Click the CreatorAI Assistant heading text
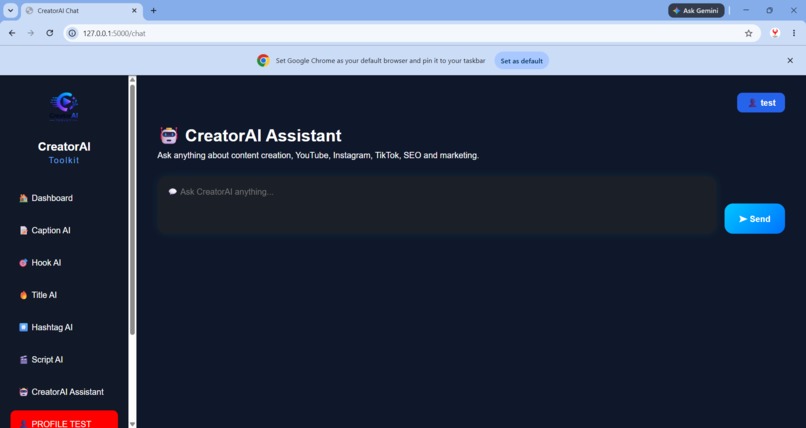 [263, 136]
